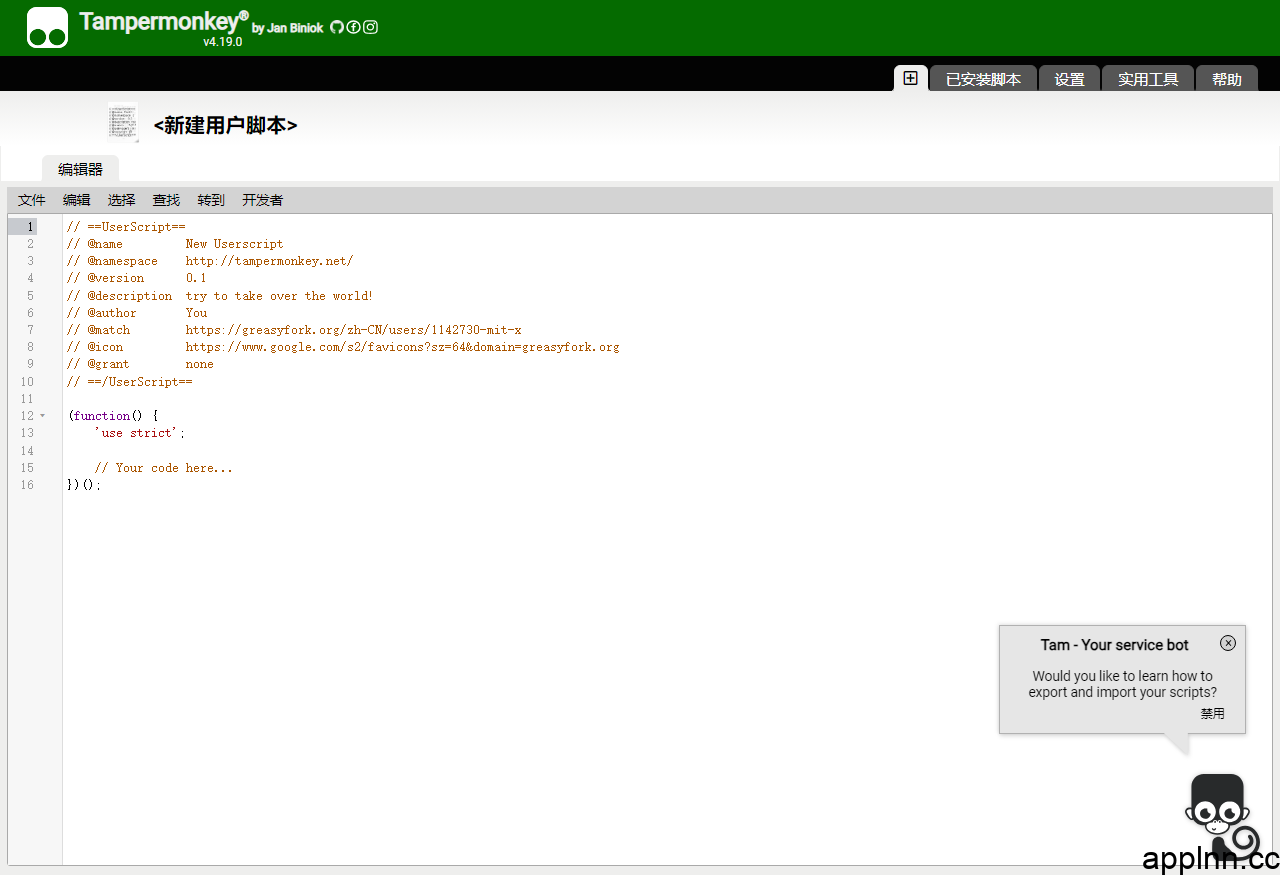Close the Tam service bot popup
Screen dimensions: 1280x875
pos(1228,643)
